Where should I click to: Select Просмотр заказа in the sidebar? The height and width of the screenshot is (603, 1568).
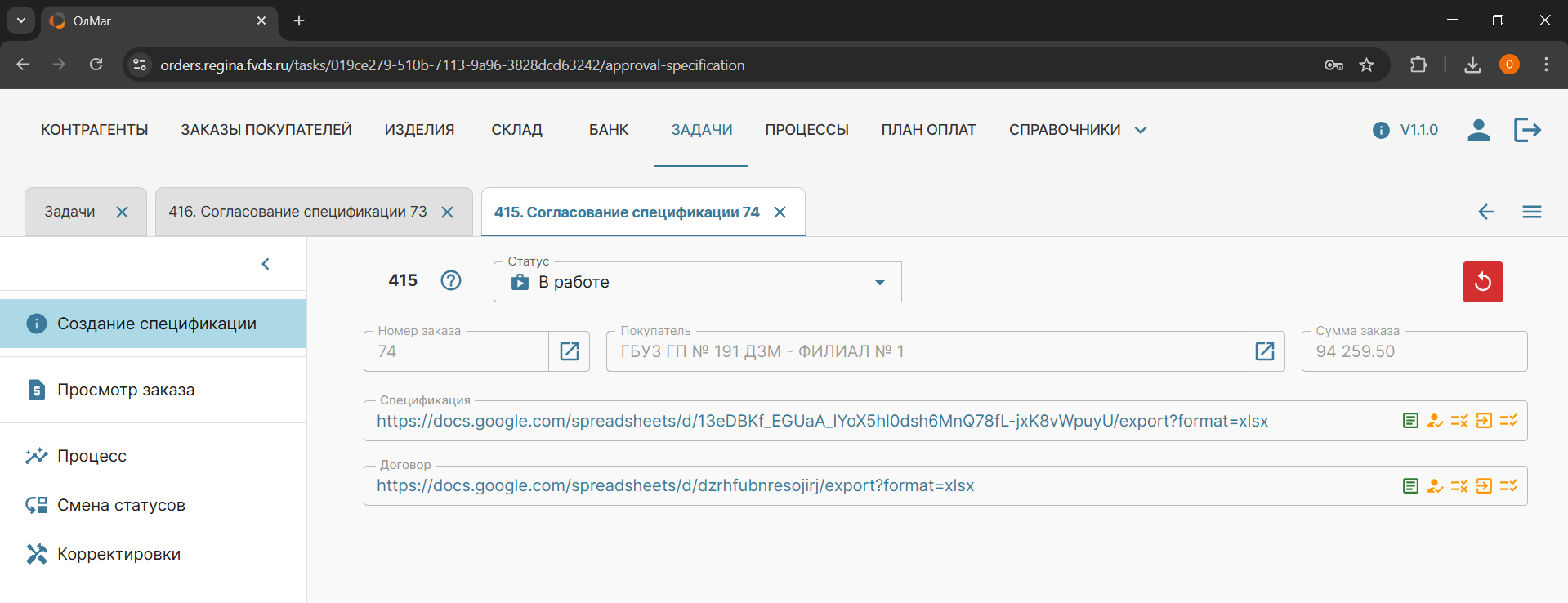pyautogui.click(x=126, y=390)
